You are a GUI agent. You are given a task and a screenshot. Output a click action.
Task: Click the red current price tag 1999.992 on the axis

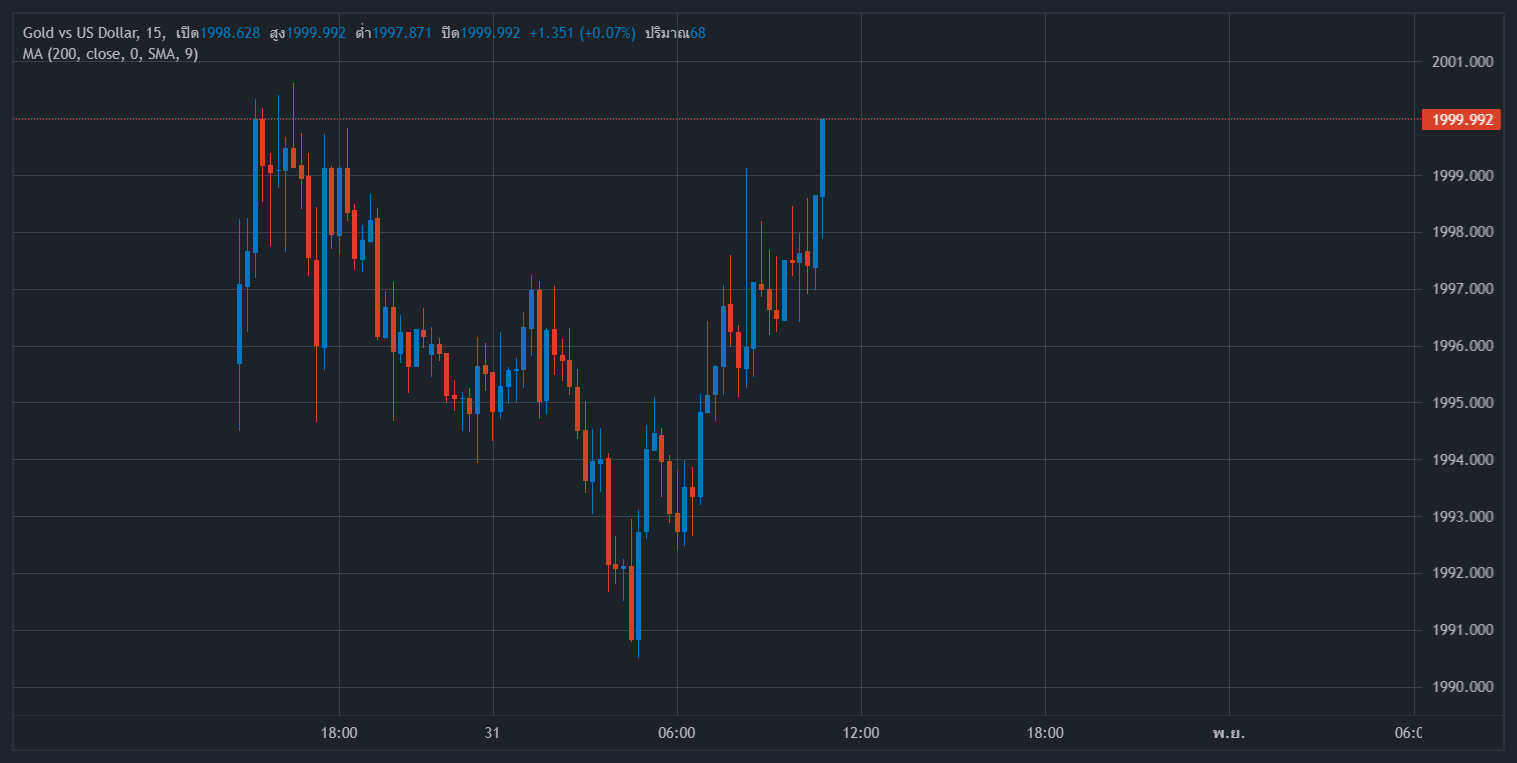(1462, 120)
